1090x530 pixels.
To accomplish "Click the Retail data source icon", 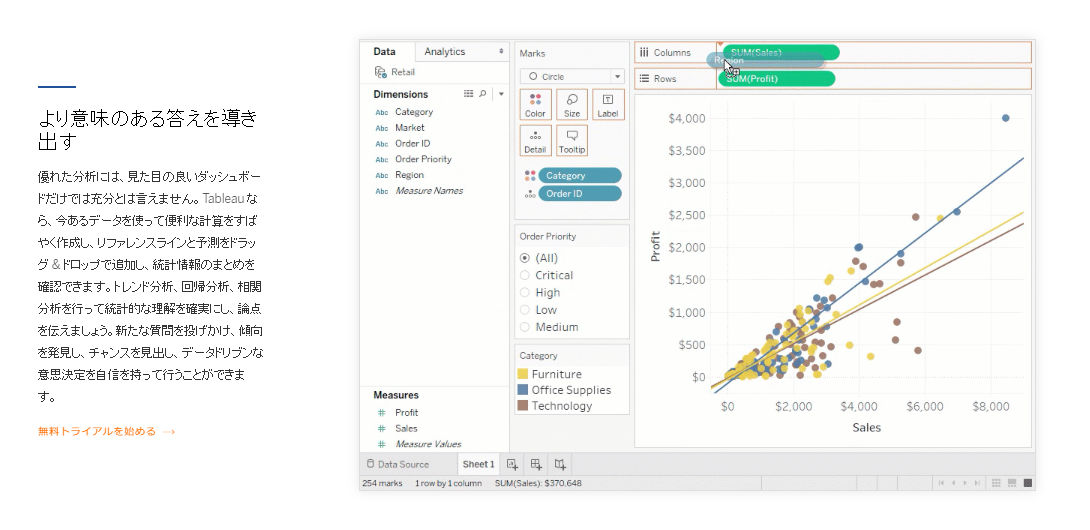I will (x=380, y=72).
